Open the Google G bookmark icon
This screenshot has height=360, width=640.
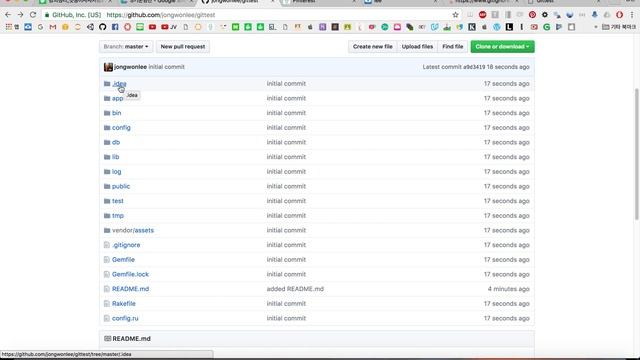click(x=40, y=27)
